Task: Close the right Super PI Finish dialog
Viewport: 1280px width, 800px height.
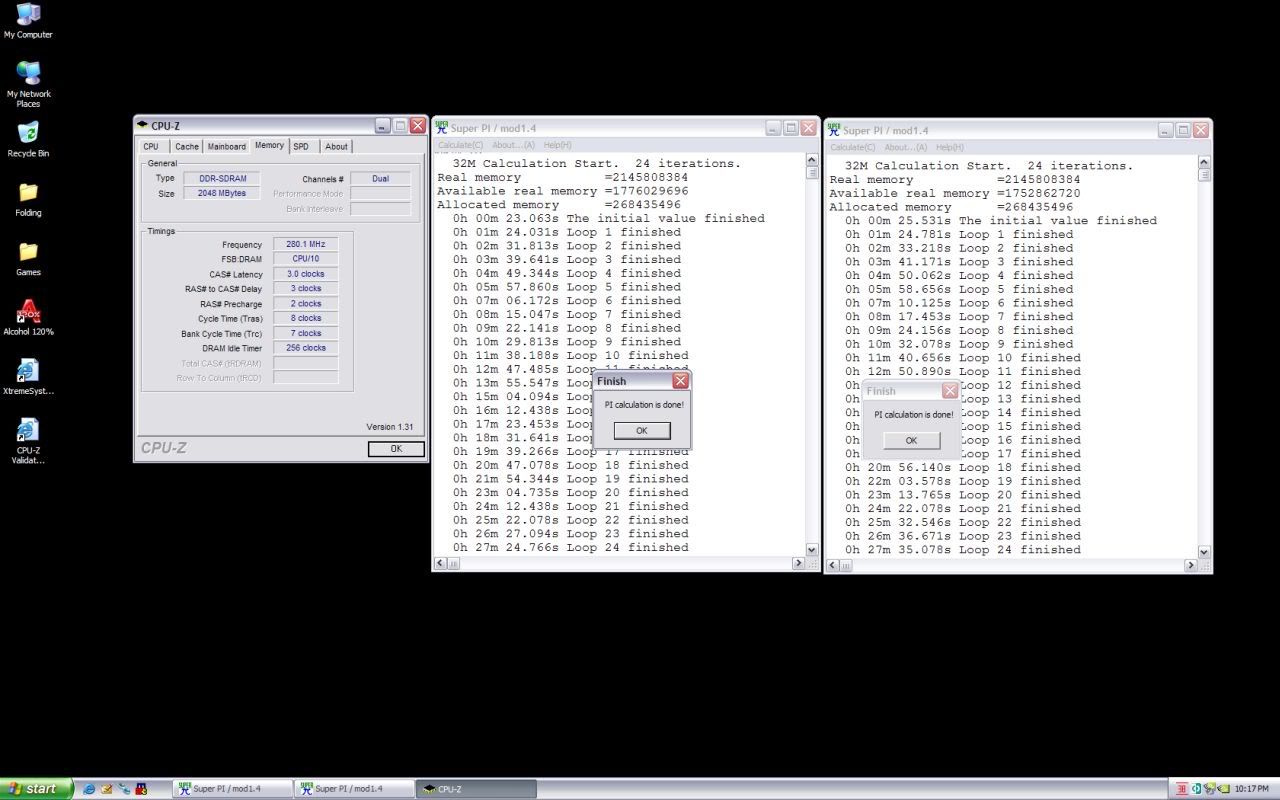Action: pyautogui.click(x=950, y=391)
